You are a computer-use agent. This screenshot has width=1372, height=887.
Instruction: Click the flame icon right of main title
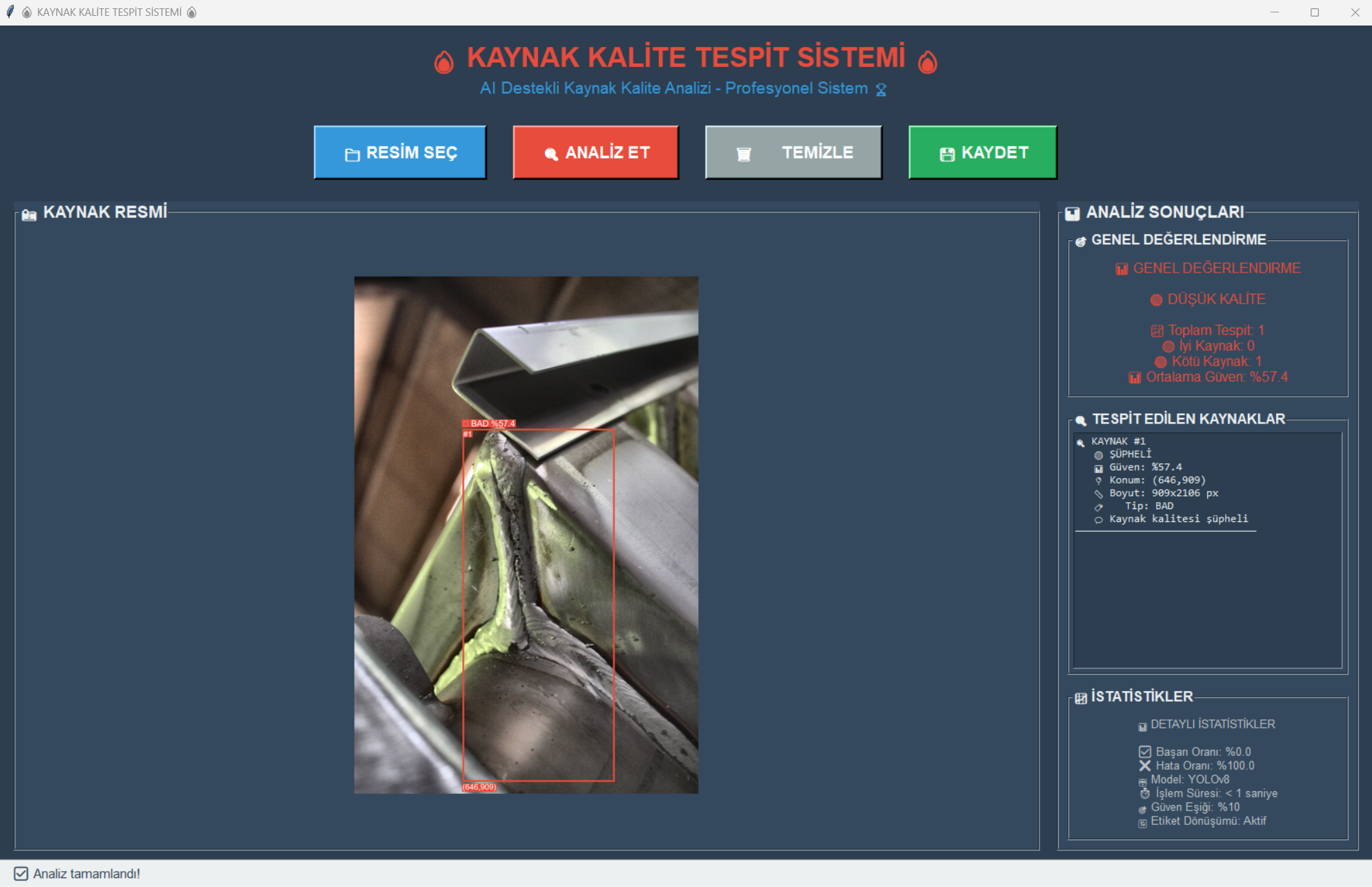point(927,62)
